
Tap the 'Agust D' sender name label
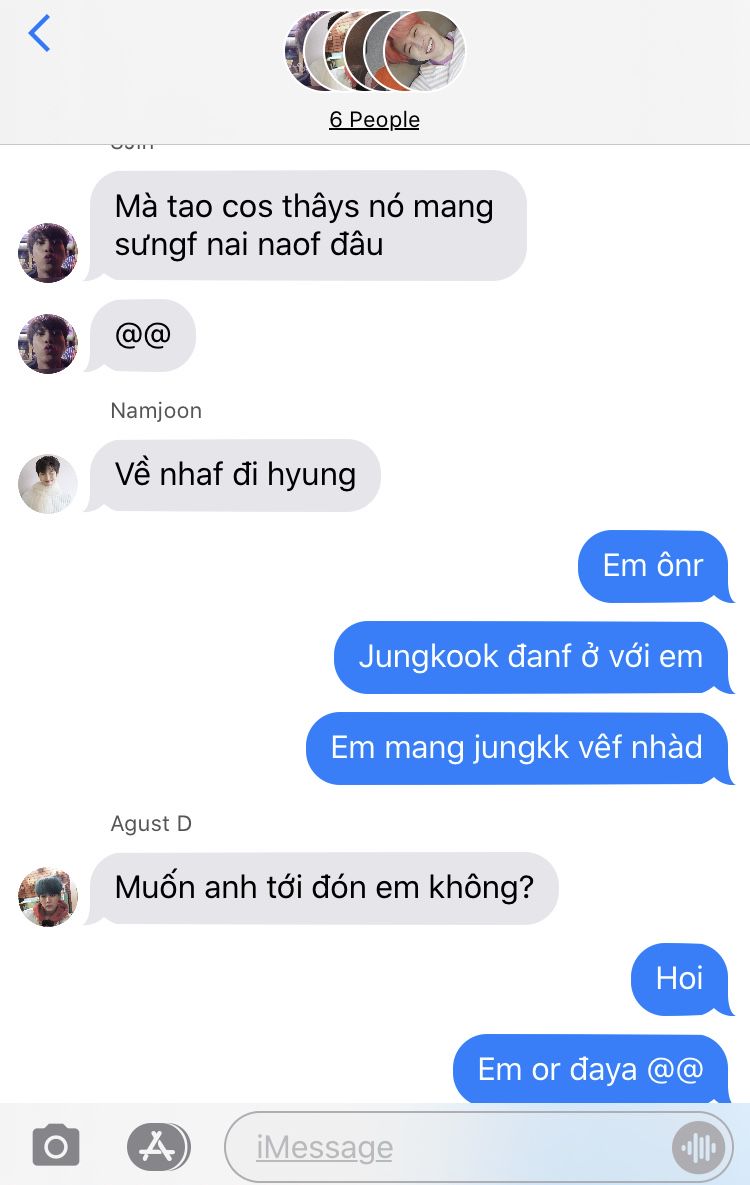point(151,823)
